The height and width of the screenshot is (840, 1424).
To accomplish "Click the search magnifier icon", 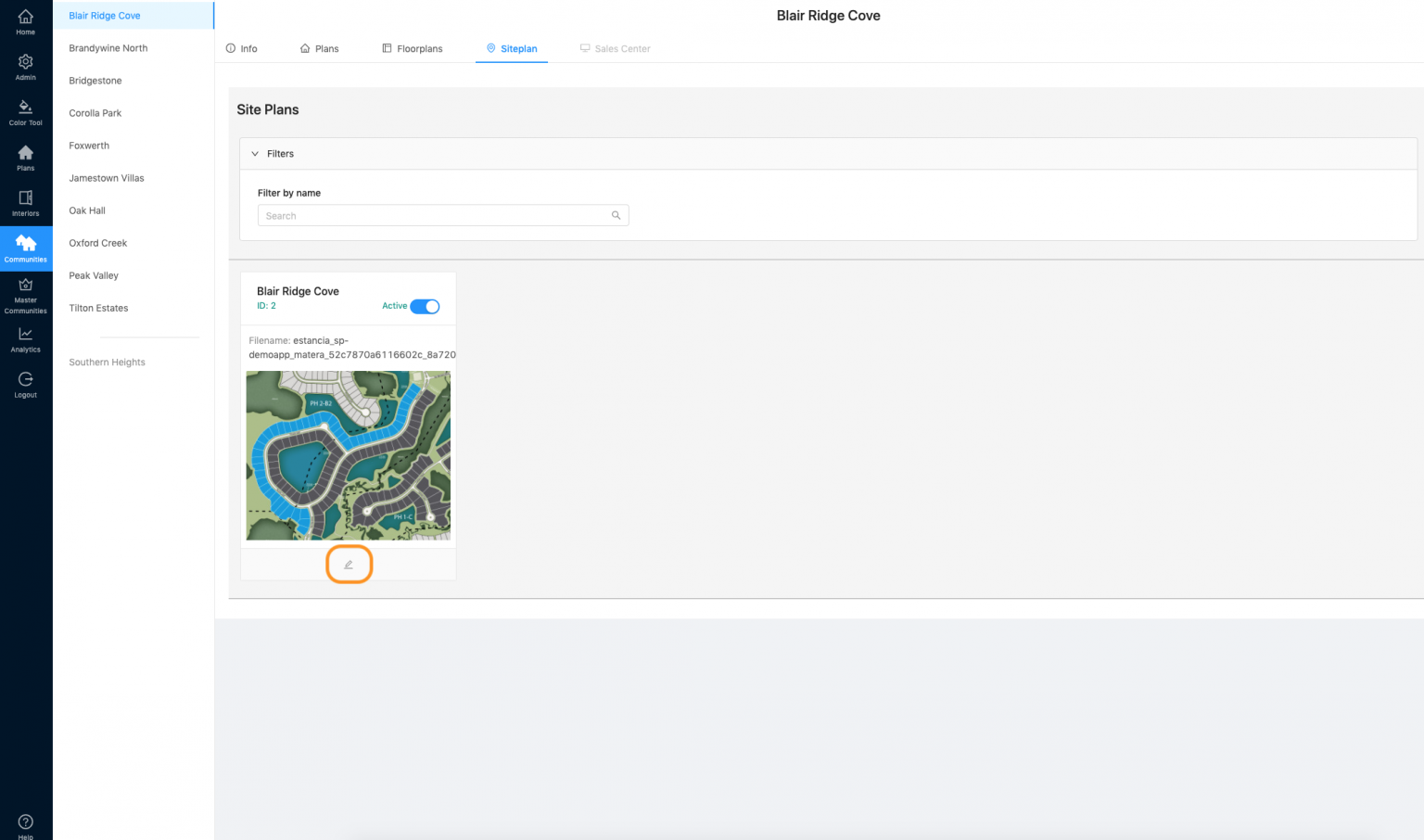I will (x=616, y=215).
